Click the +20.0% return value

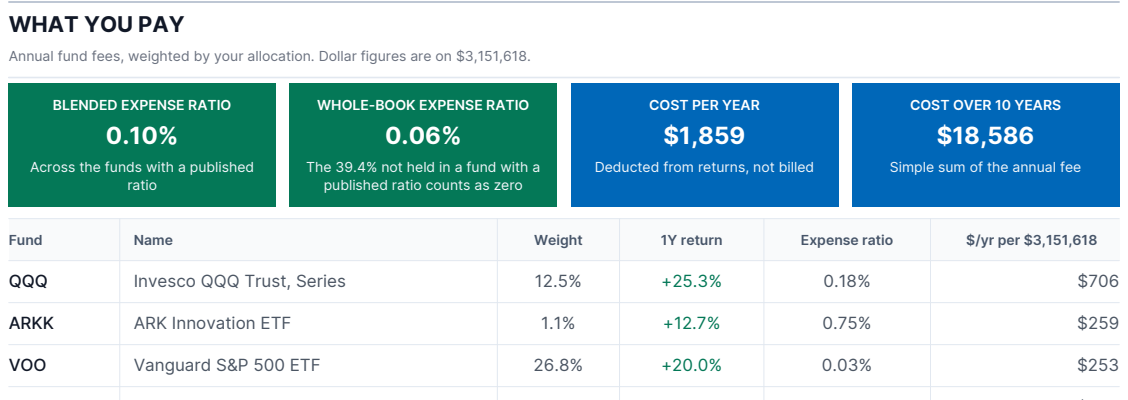click(x=691, y=365)
